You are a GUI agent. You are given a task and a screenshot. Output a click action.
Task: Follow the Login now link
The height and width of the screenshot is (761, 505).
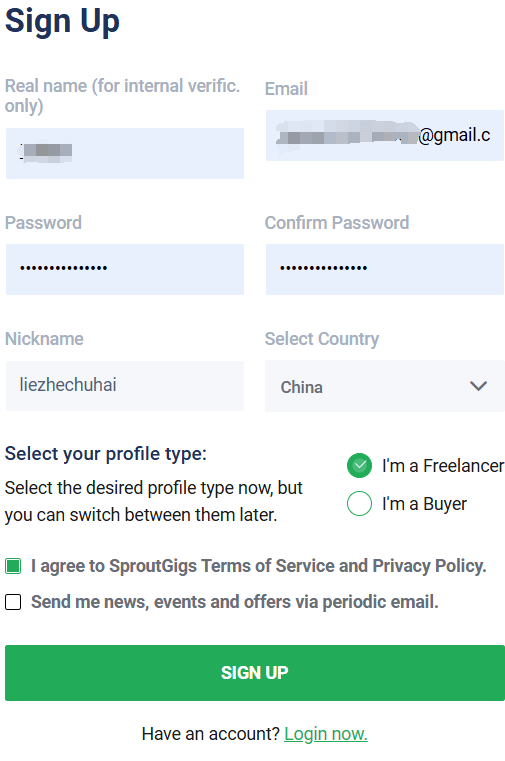click(326, 734)
